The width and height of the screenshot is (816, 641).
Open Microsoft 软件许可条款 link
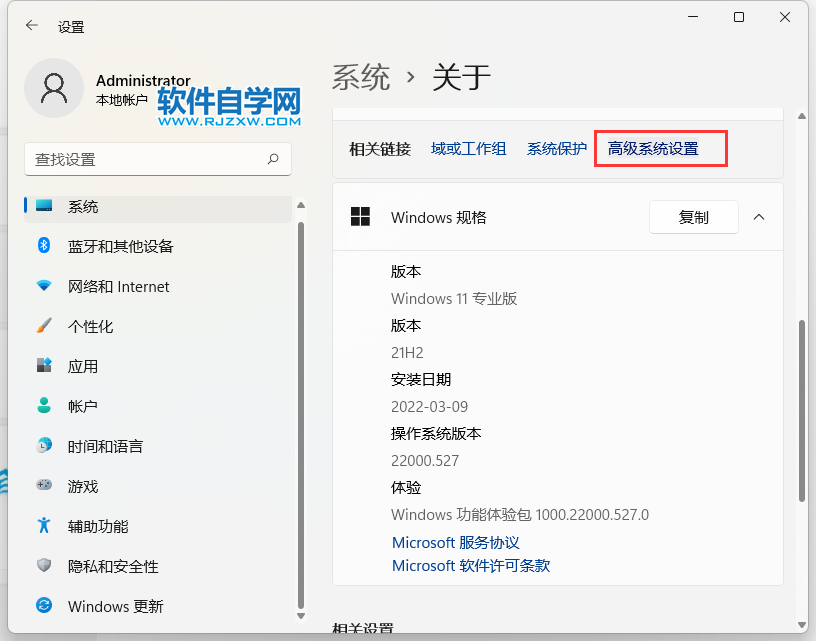(470, 566)
